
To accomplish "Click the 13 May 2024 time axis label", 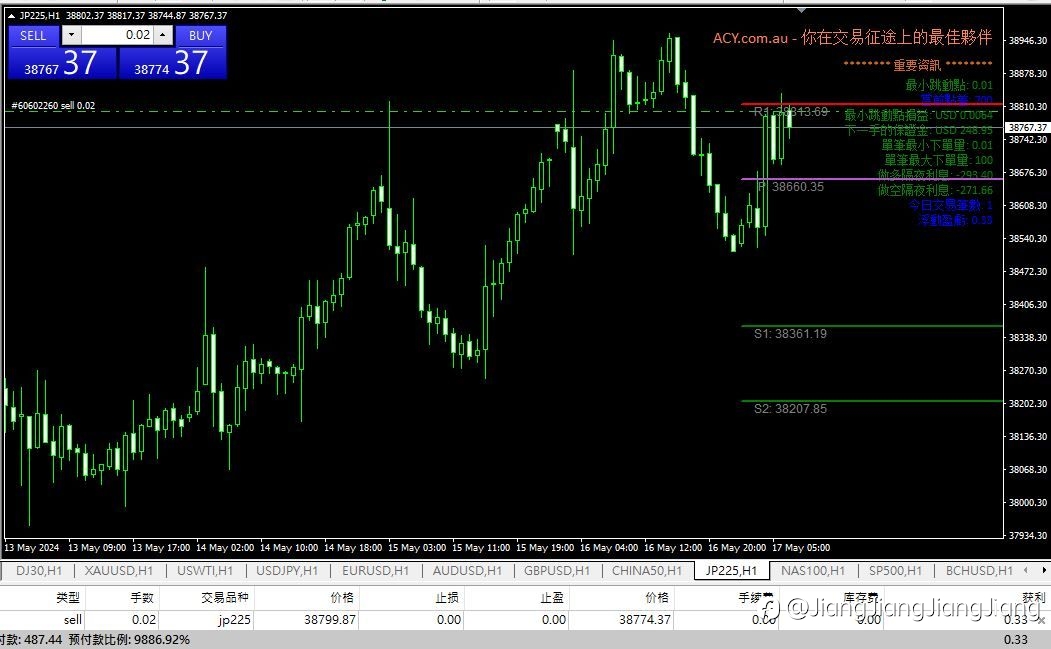I will coord(32,548).
